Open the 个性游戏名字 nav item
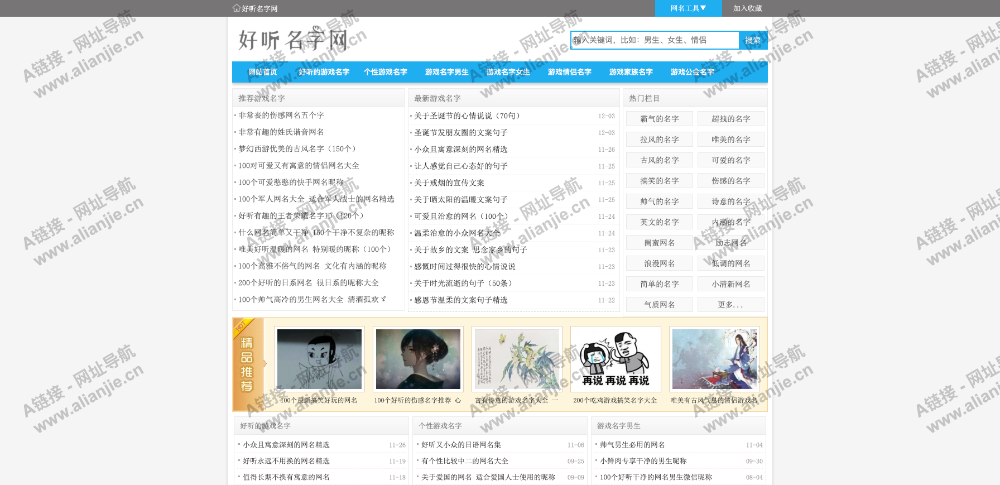 (x=385, y=72)
